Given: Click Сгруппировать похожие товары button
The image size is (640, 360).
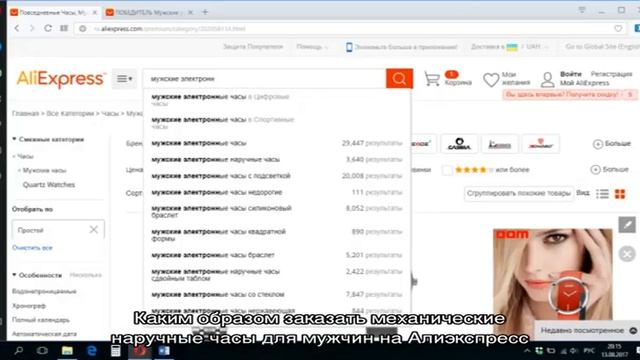Looking at the screenshot, I should [518, 193].
